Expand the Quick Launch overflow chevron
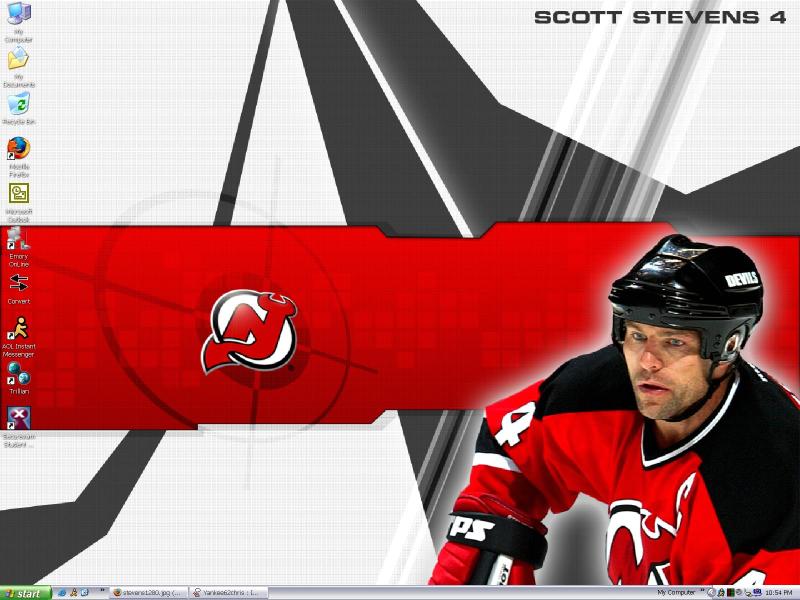This screenshot has width=800, height=600. click(103, 593)
